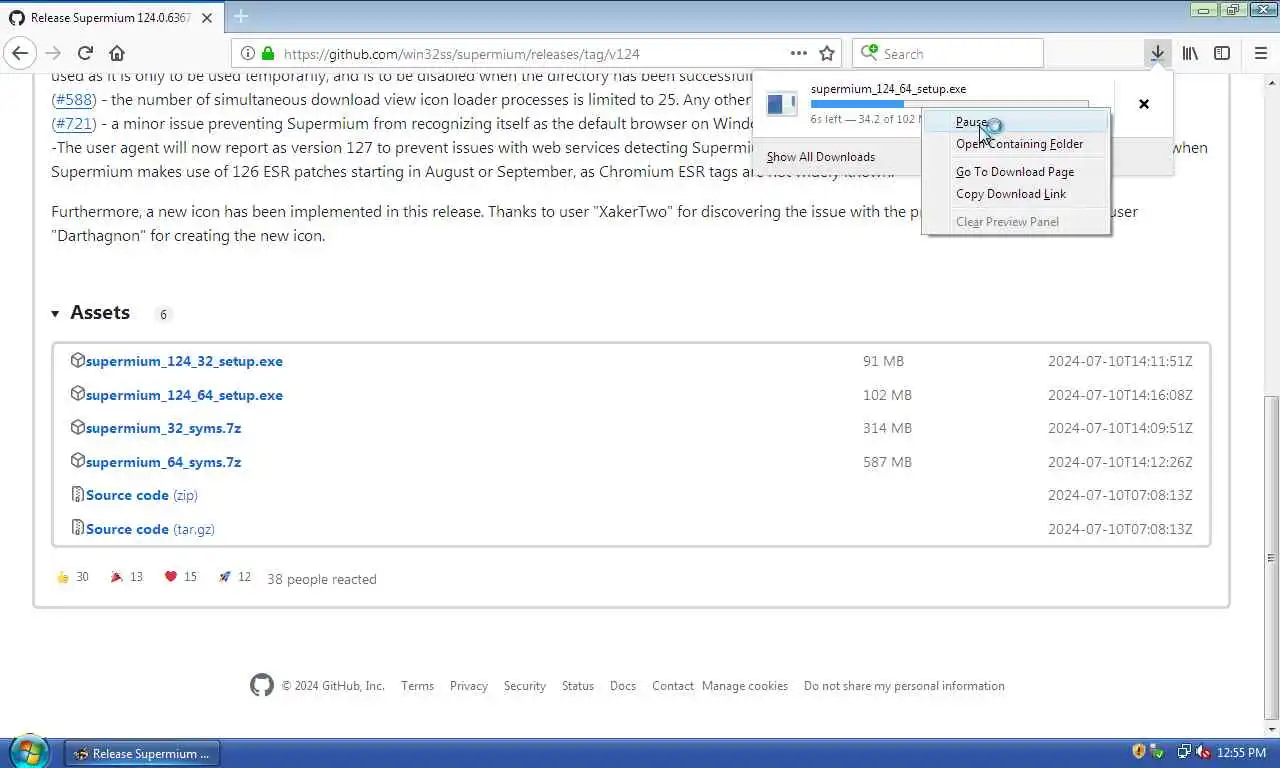Open the Windows Start button
The width and height of the screenshot is (1280, 768).
(x=28, y=752)
